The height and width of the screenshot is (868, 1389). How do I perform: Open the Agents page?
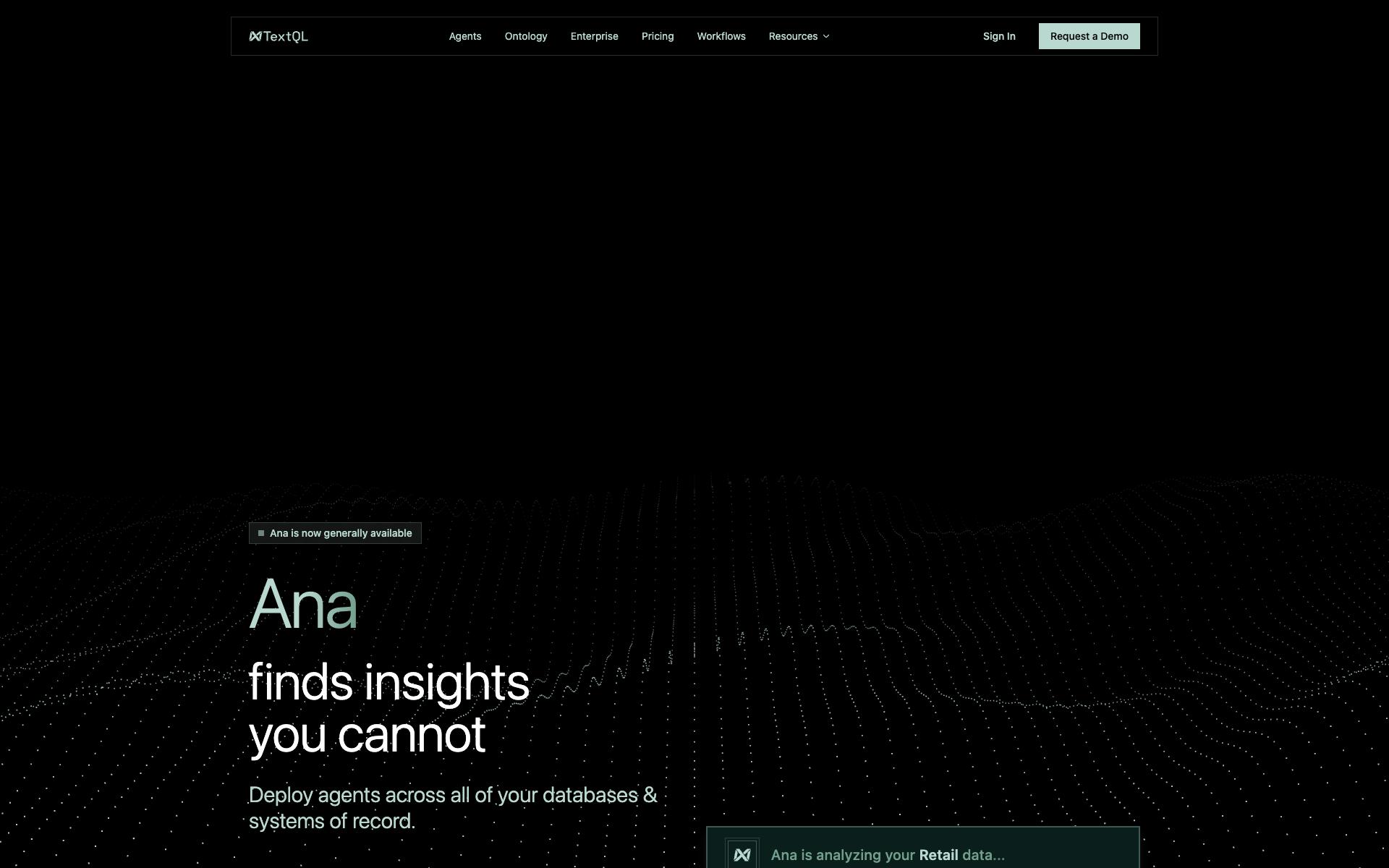465,36
